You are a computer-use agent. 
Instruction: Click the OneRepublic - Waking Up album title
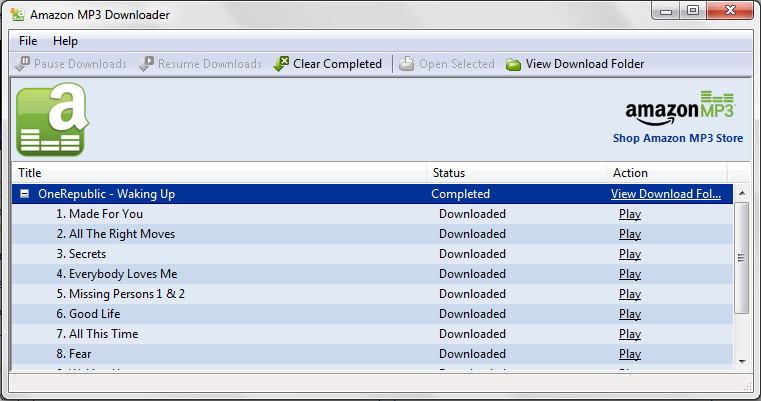click(x=106, y=194)
